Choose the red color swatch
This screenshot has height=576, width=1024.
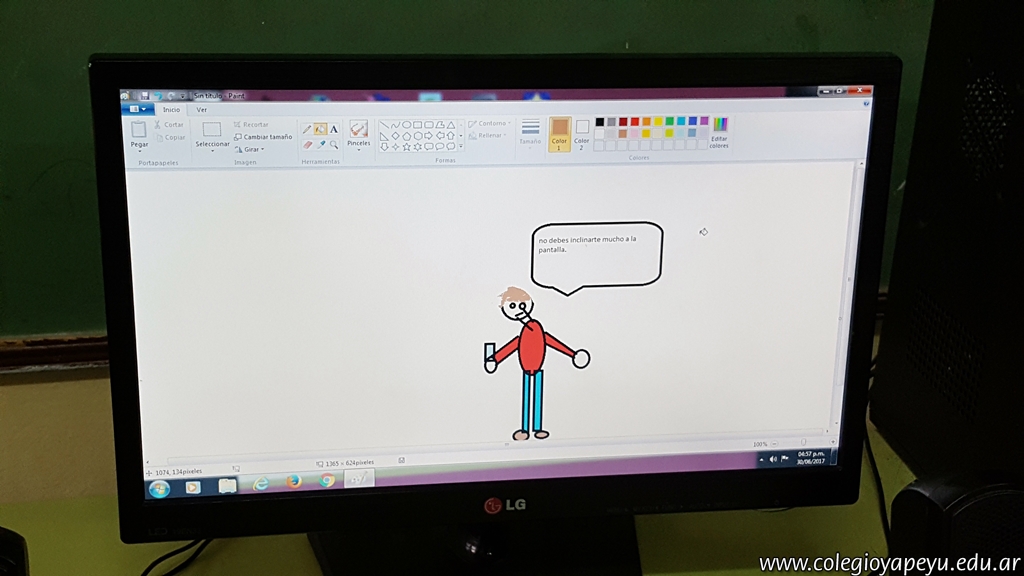[x=634, y=121]
